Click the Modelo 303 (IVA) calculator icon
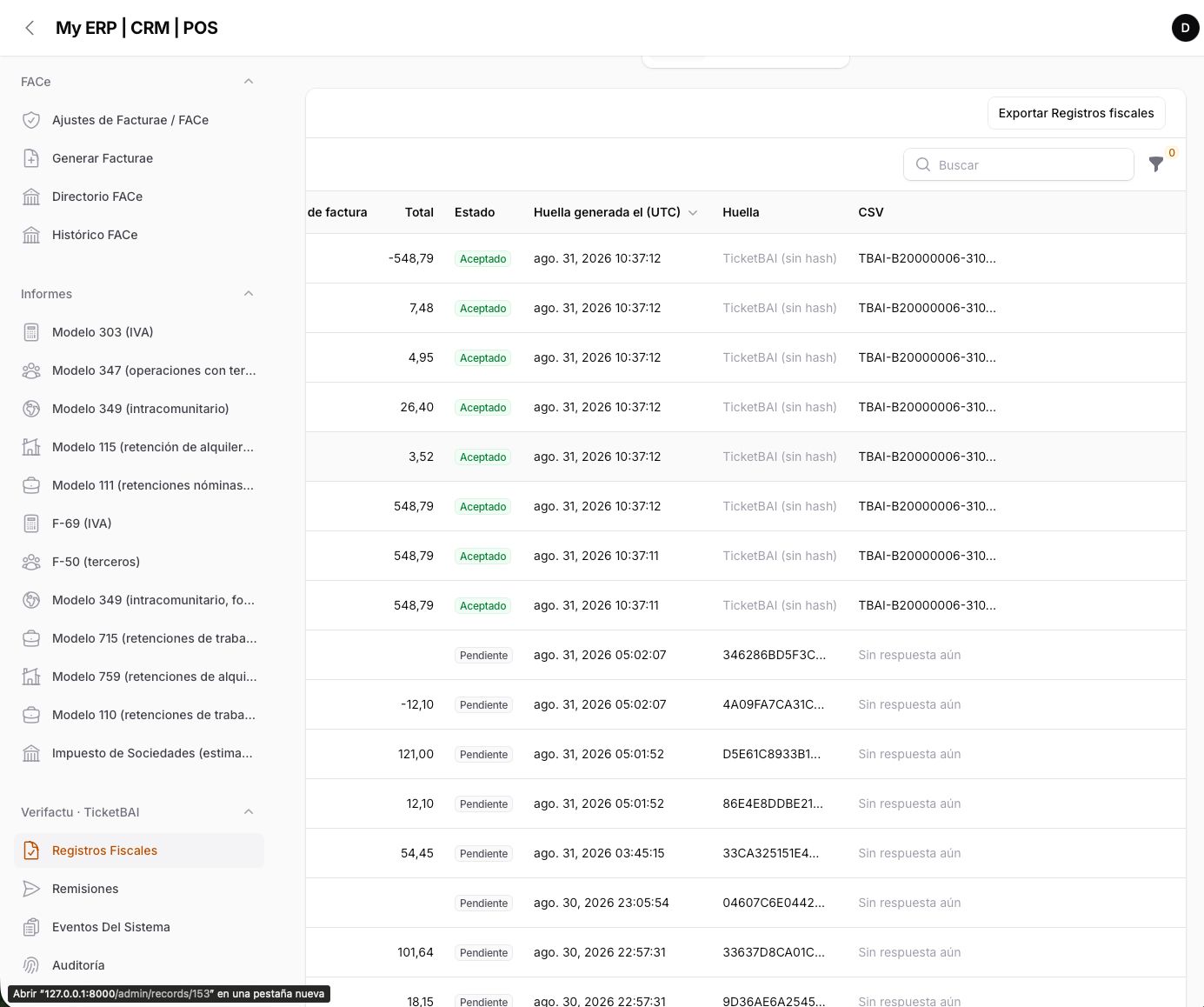The image size is (1204, 1007). (x=31, y=332)
